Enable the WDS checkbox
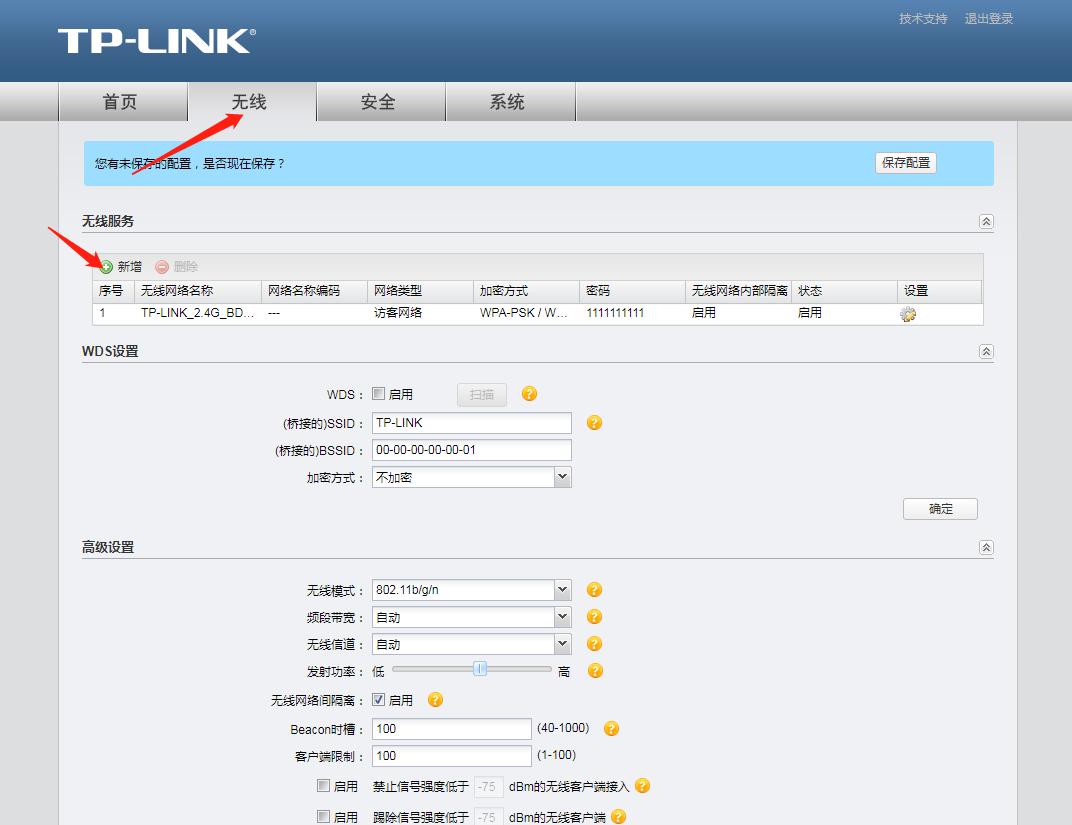The width and height of the screenshot is (1072, 825). click(x=377, y=393)
